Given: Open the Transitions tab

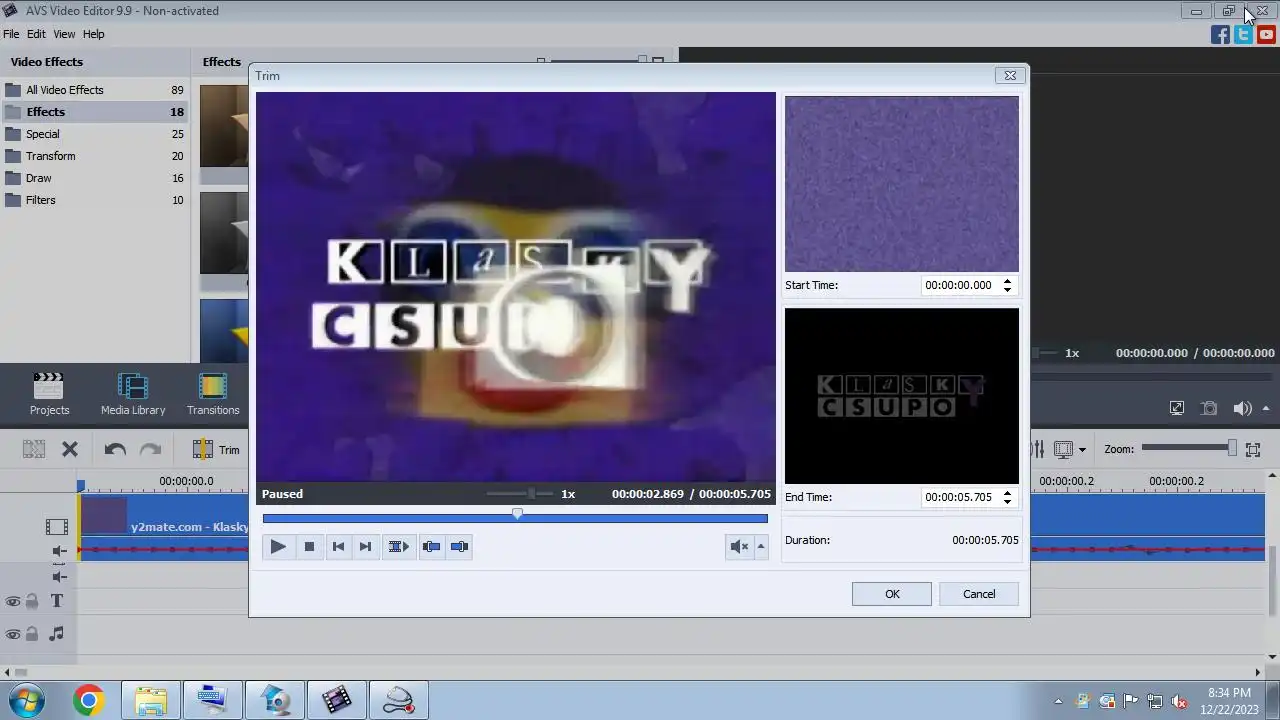Looking at the screenshot, I should pyautogui.click(x=213, y=394).
